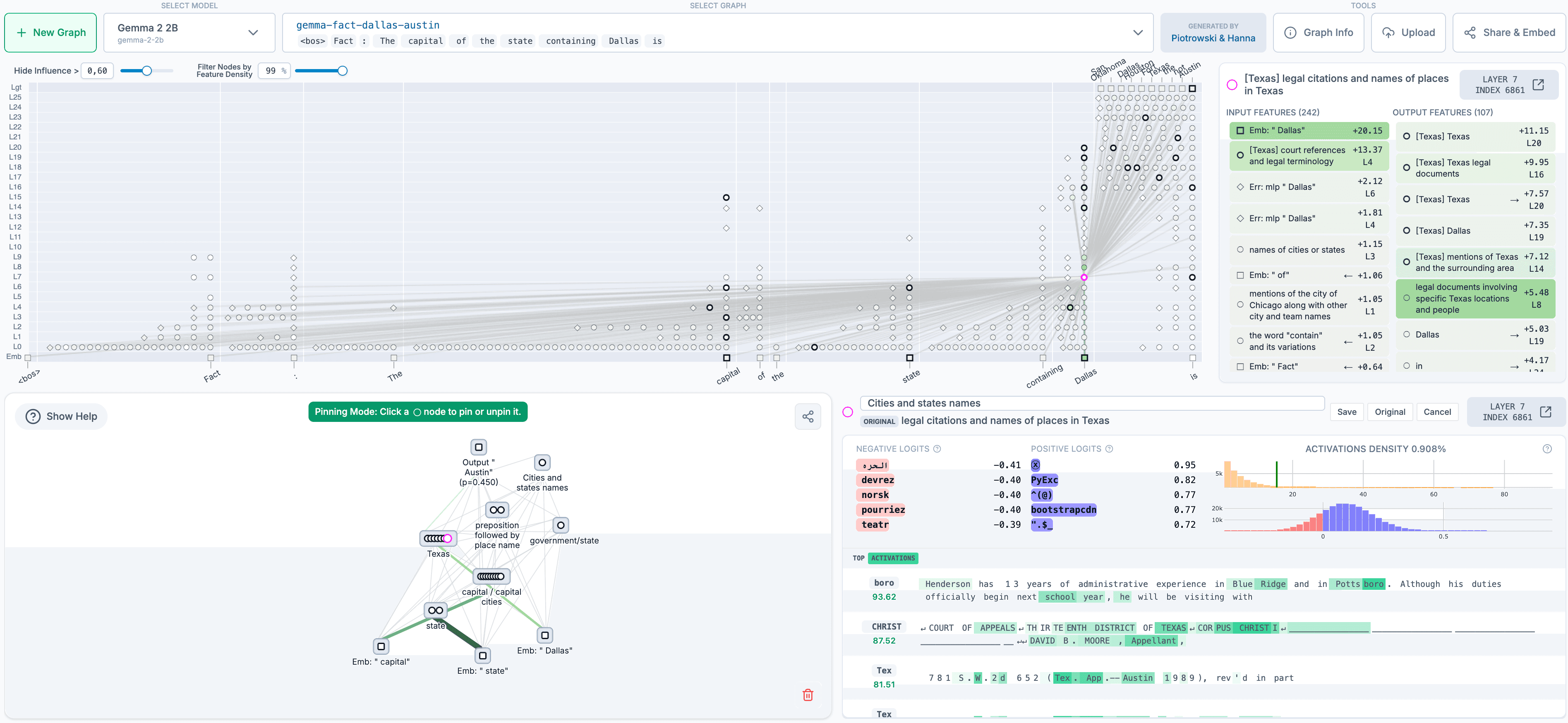Screen dimensions: 1568x723
Task: Click the New Graph button
Action: 50,33
